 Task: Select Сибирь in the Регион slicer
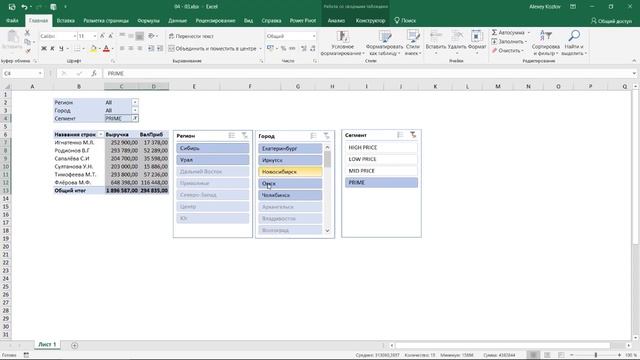[212, 148]
